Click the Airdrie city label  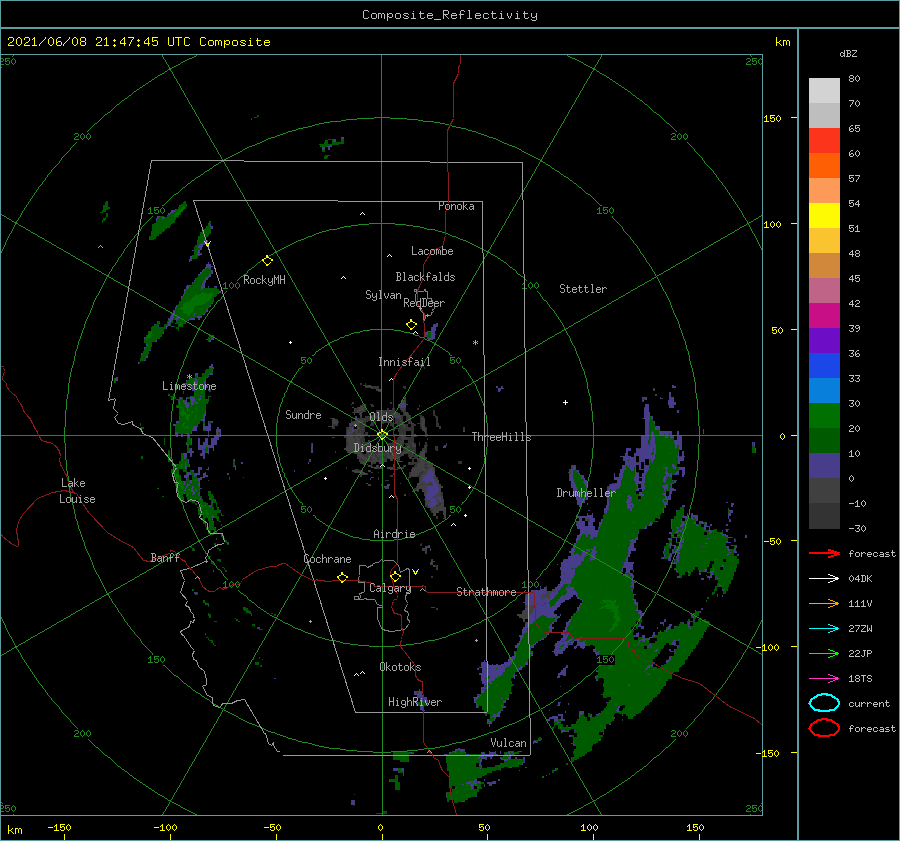[x=394, y=534]
